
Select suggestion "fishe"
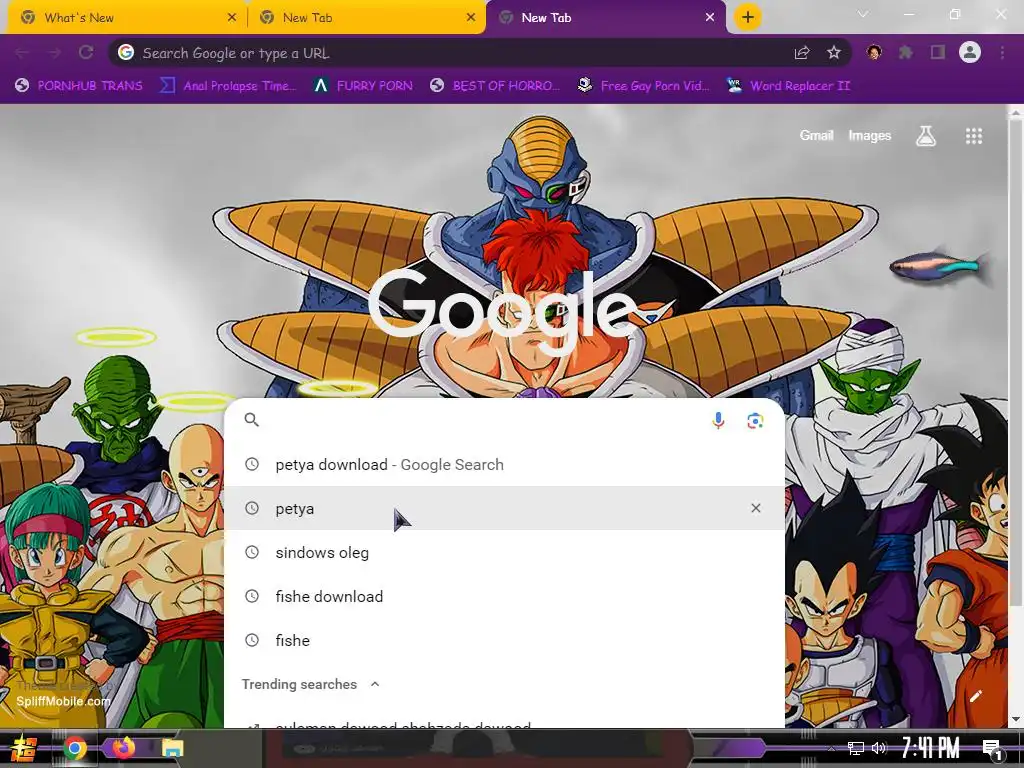coord(504,640)
